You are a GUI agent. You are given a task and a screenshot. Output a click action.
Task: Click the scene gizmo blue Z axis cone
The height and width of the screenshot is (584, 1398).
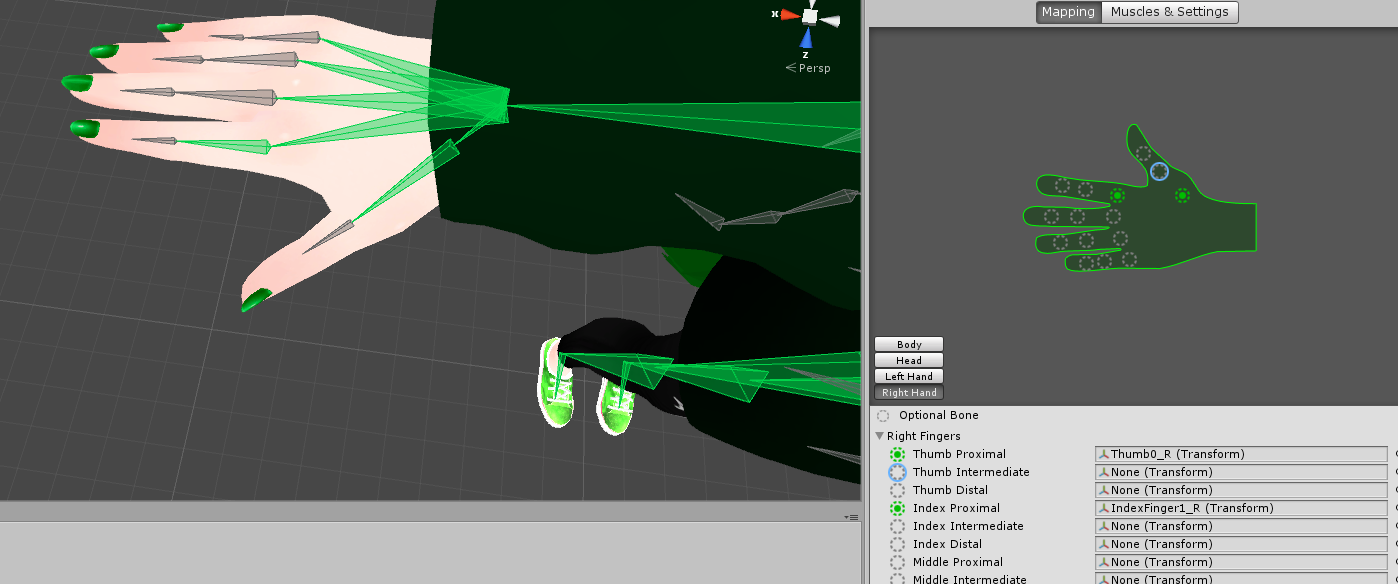point(807,38)
